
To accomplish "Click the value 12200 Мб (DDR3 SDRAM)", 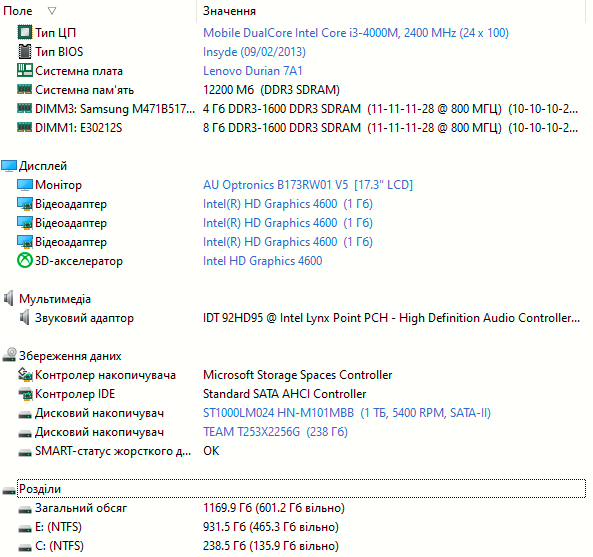I will tap(271, 90).
